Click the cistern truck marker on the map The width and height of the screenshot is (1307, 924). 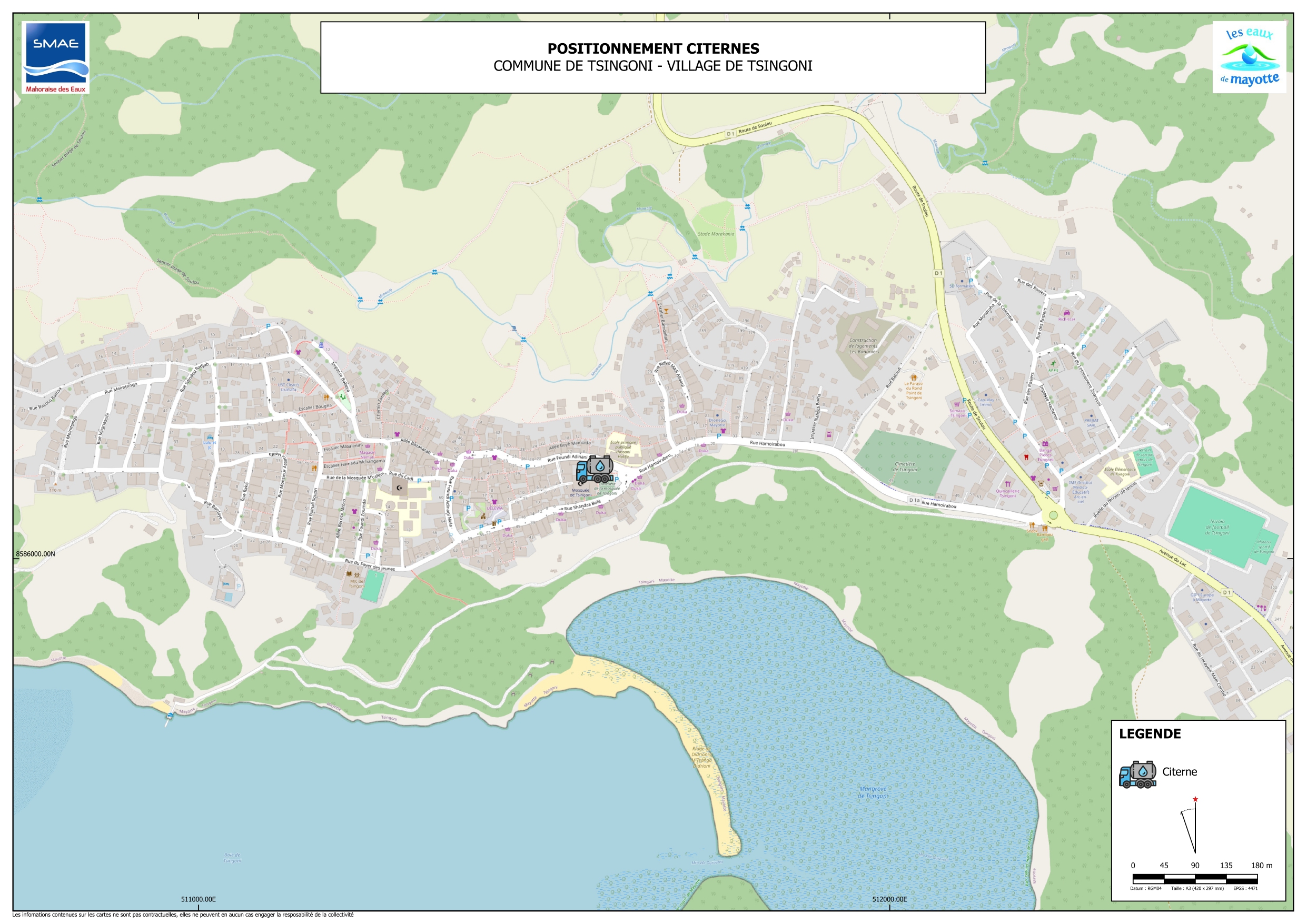(x=595, y=470)
